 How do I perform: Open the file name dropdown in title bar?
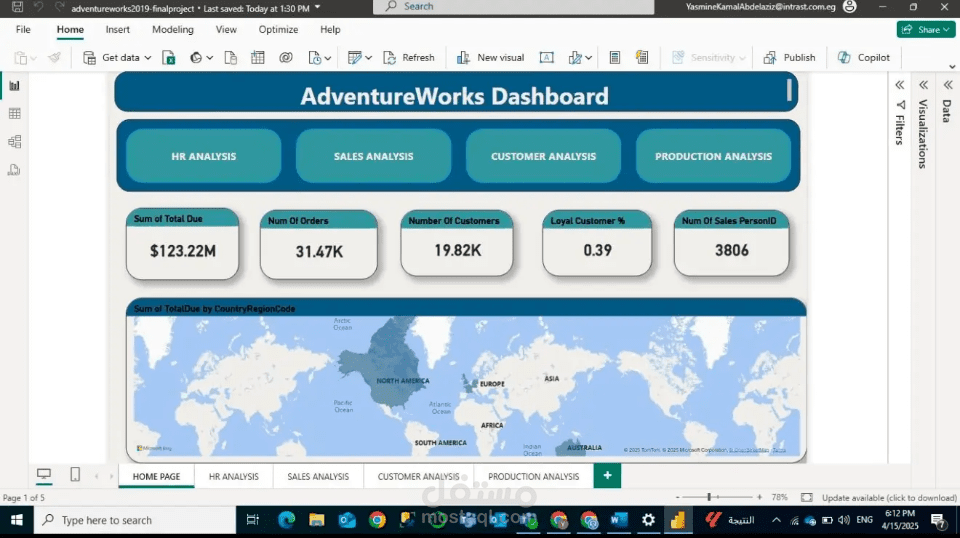coord(317,7)
